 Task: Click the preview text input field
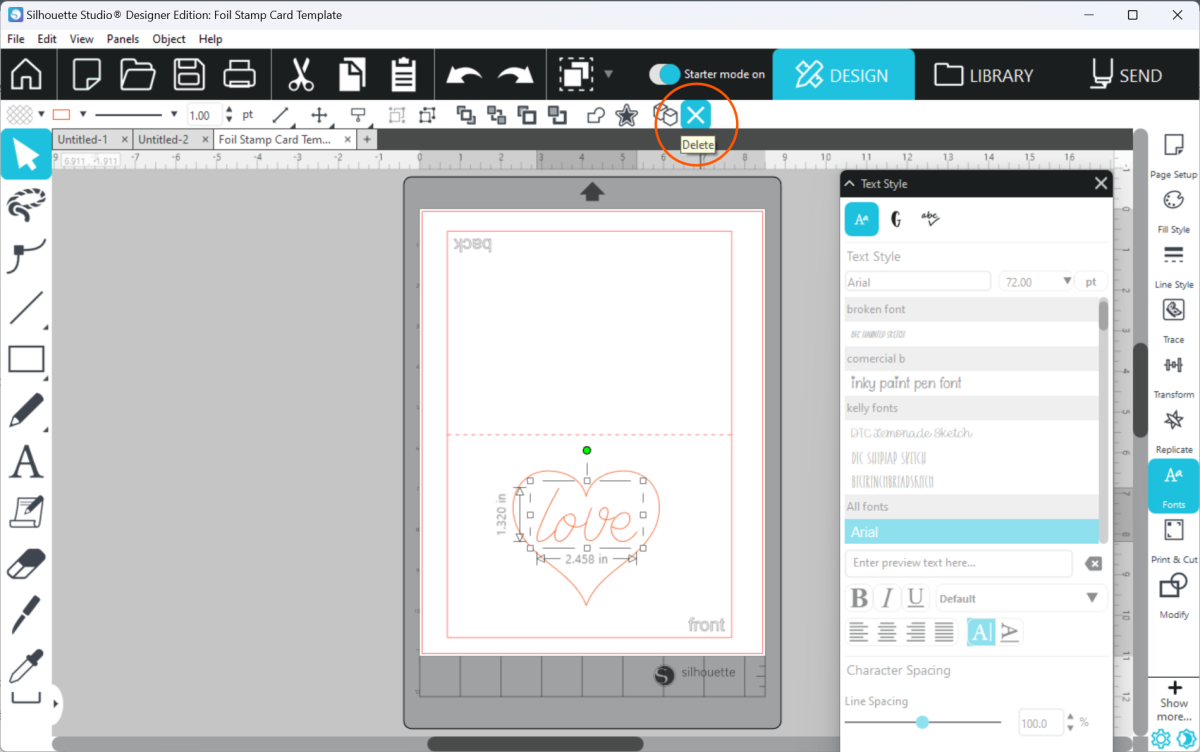(x=959, y=563)
